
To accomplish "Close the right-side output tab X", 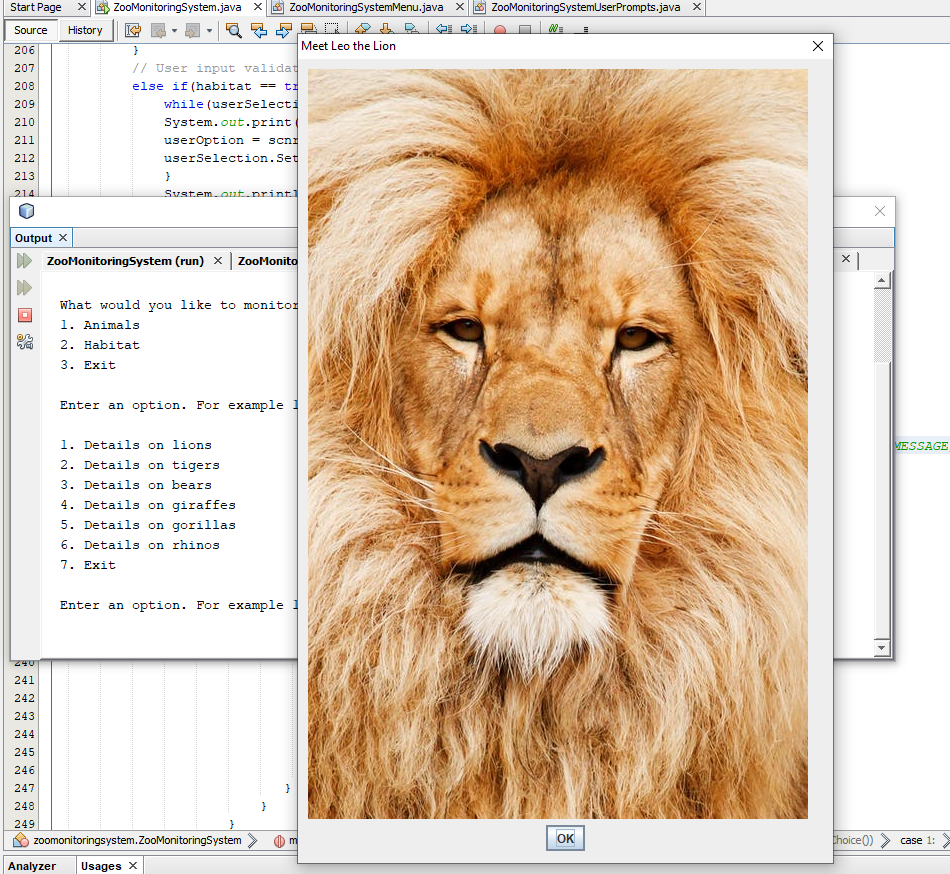I will pos(846,259).
